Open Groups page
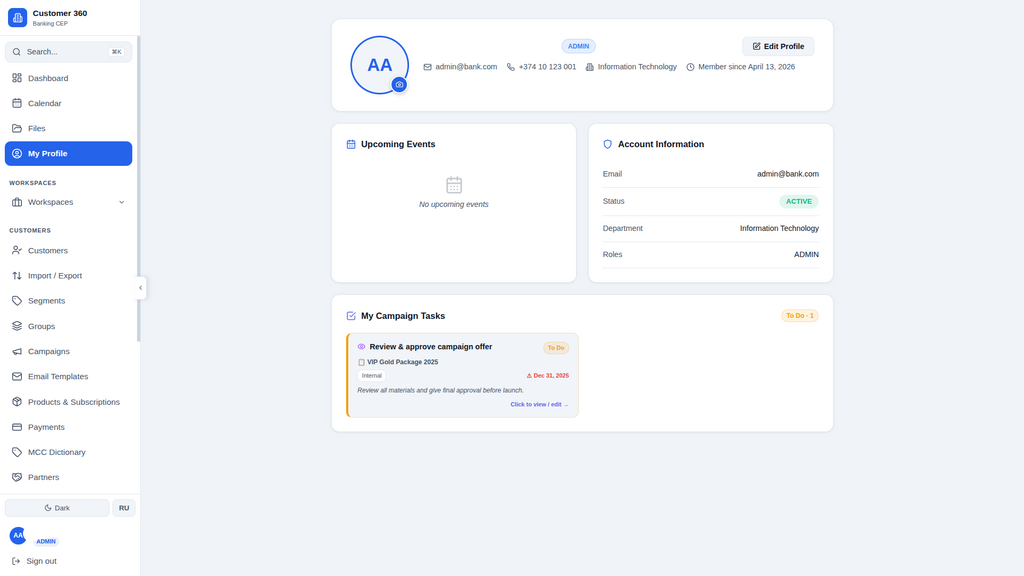1024x576 pixels. (x=69, y=326)
